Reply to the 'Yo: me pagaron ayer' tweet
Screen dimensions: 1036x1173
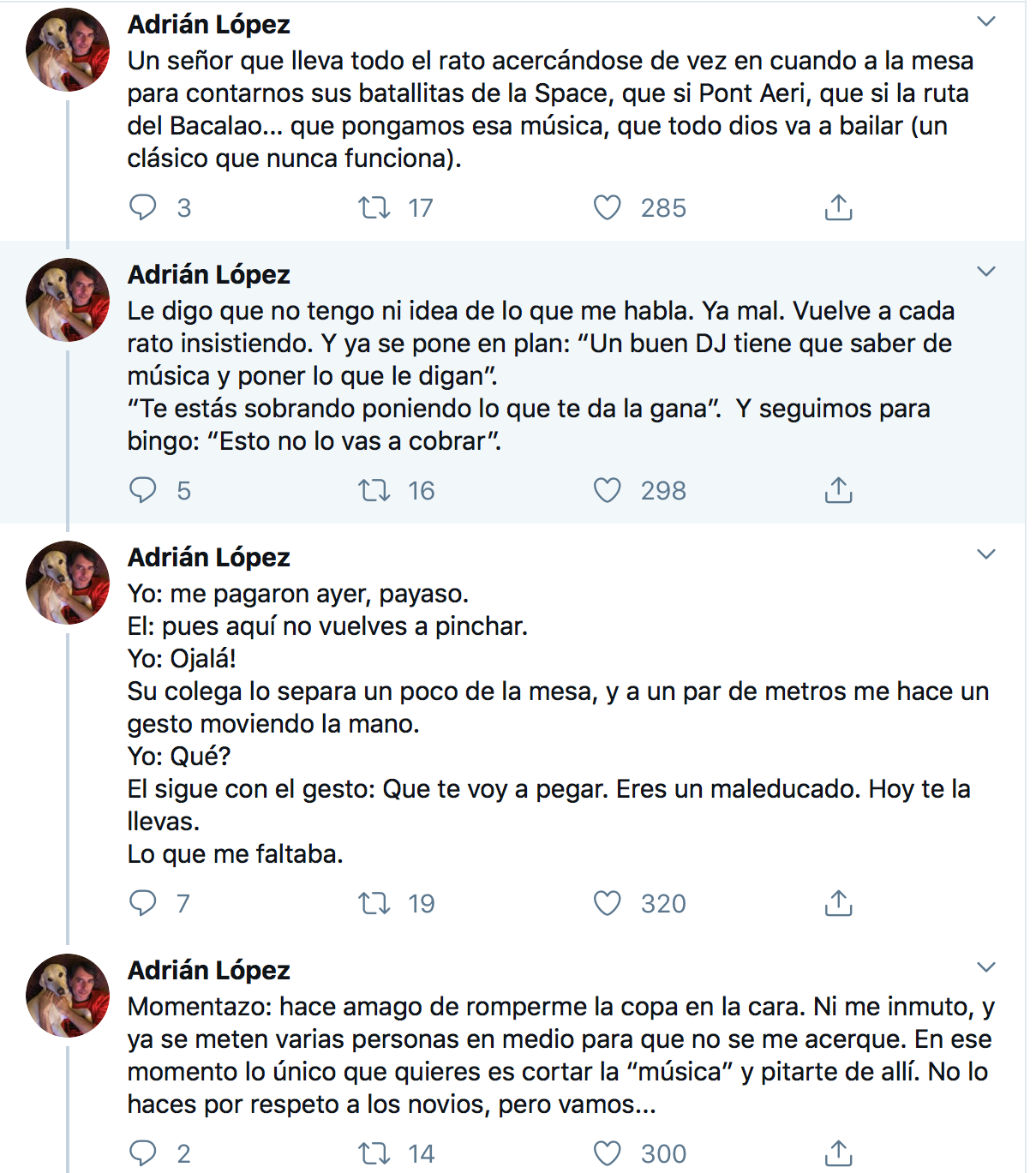143,903
